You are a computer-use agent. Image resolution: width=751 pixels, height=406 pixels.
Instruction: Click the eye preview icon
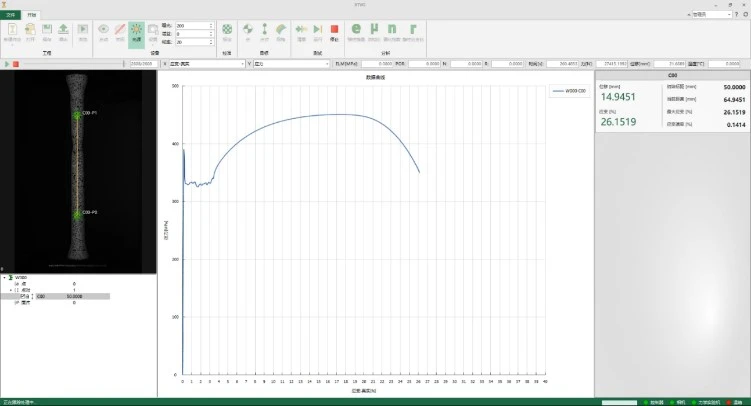[x=103, y=29]
